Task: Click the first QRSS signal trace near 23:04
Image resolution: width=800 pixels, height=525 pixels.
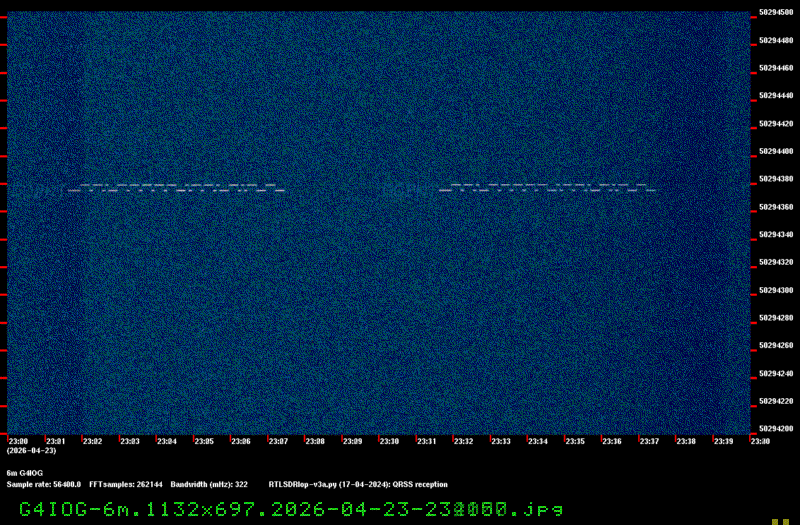Action: (176, 188)
